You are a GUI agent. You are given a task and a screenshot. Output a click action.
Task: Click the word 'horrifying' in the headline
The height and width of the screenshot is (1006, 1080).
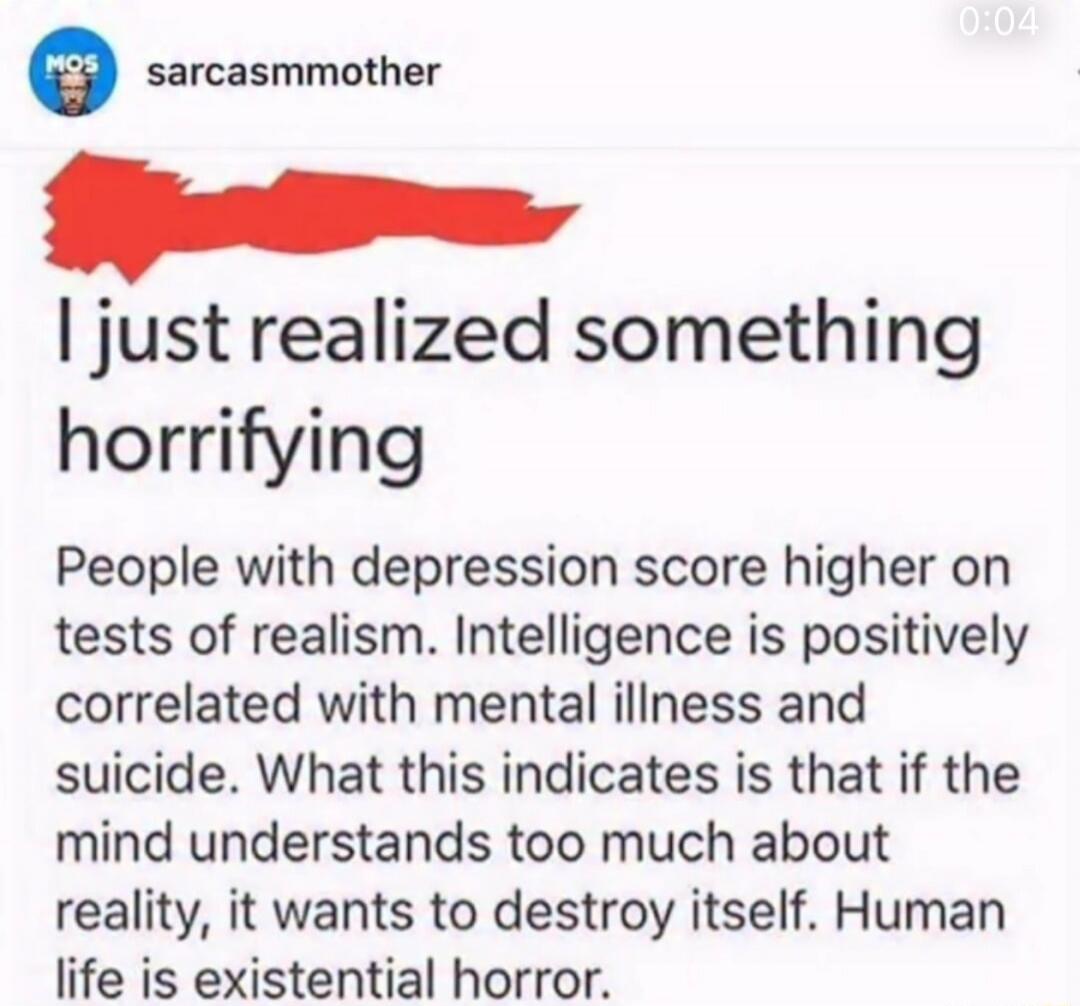(240, 441)
